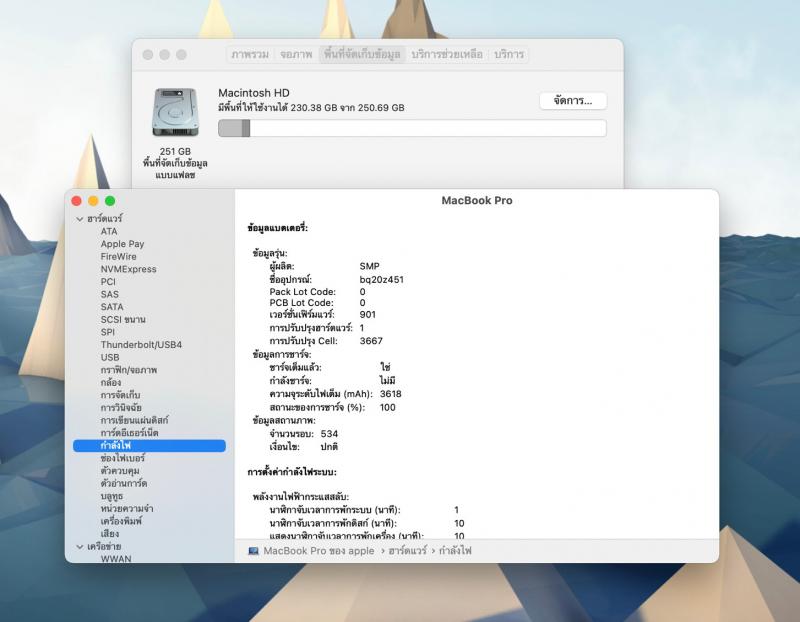The height and width of the screenshot is (622, 800).
Task: Select Thunderbolt/USB4 in sidebar
Action: 141,345
